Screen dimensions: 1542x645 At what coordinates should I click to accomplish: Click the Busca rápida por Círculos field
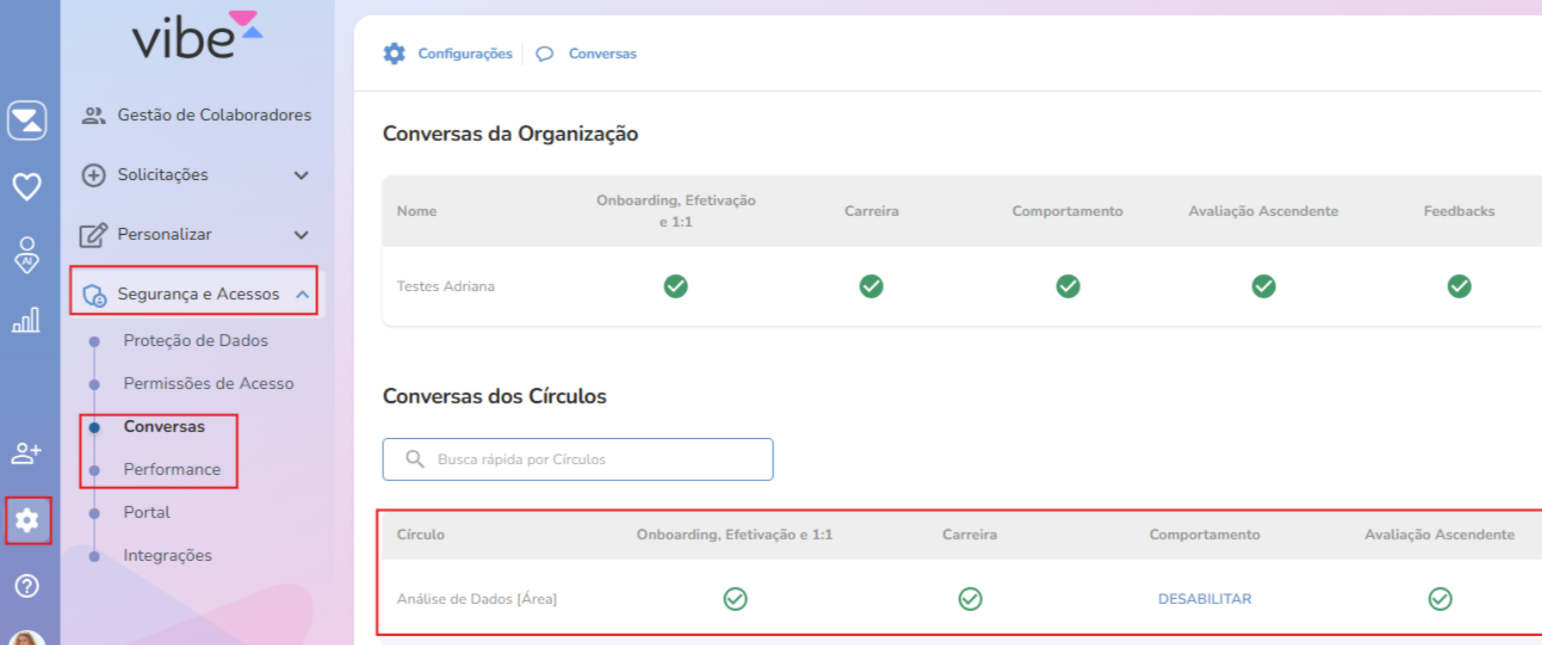click(578, 460)
